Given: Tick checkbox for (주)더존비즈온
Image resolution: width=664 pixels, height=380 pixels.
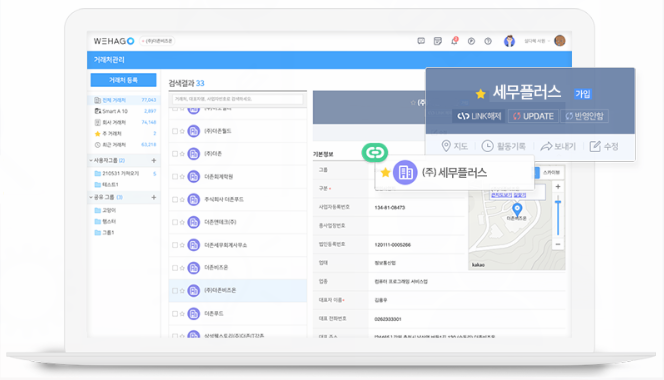Looking at the screenshot, I should [174, 291].
